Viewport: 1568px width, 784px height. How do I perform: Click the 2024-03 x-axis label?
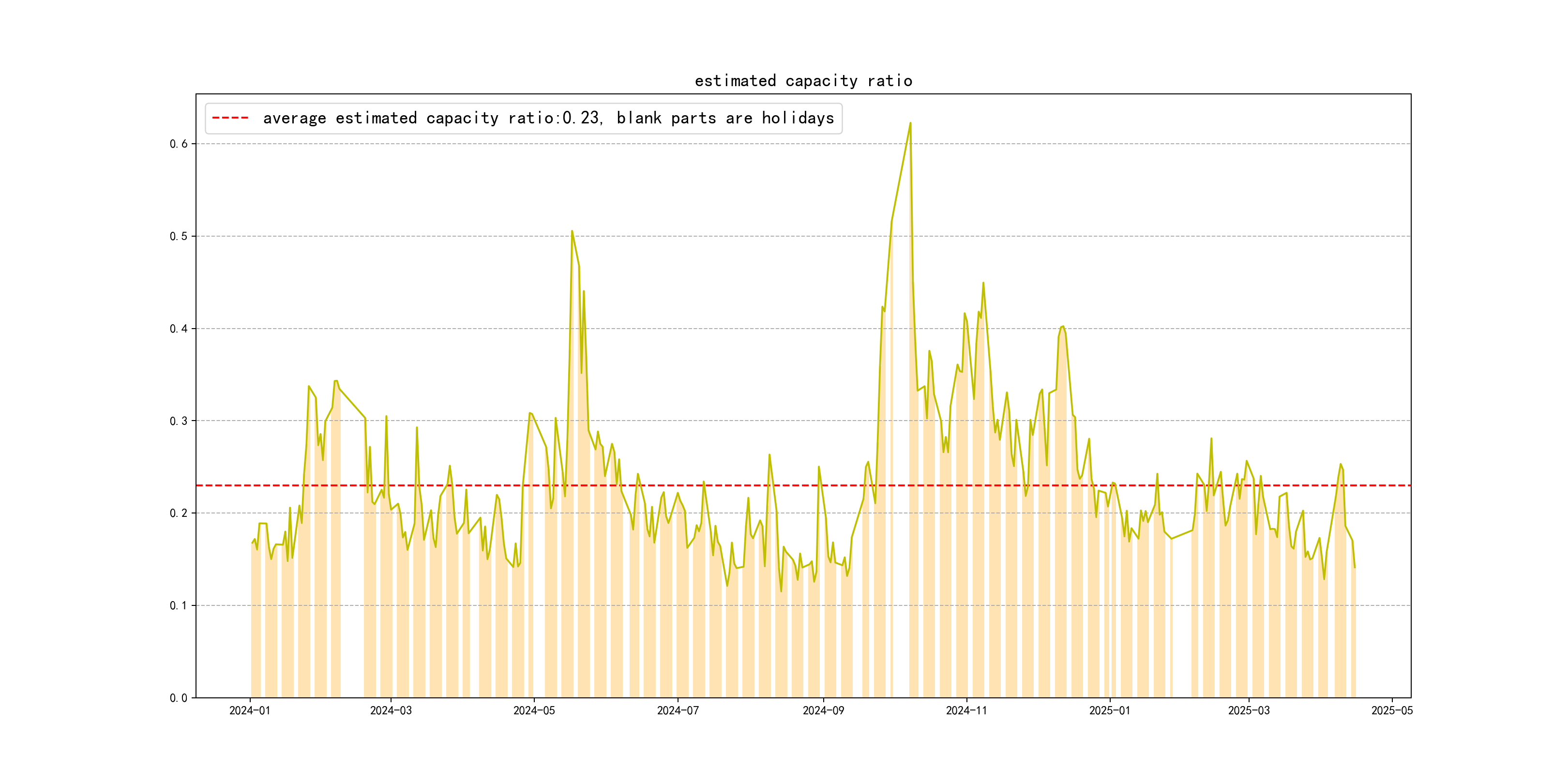click(391, 710)
